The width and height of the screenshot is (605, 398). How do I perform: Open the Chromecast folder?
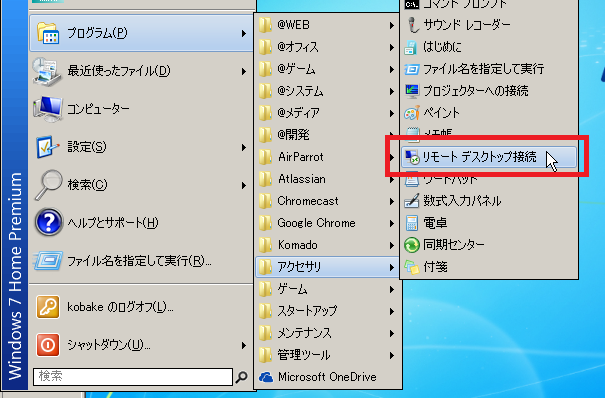click(327, 201)
